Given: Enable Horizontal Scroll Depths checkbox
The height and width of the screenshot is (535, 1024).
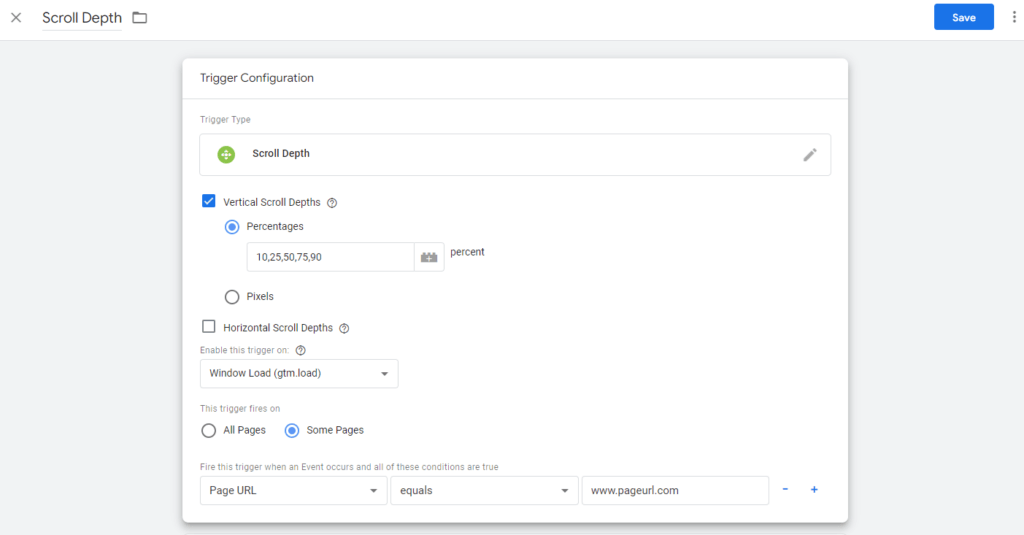Looking at the screenshot, I should click(x=209, y=326).
